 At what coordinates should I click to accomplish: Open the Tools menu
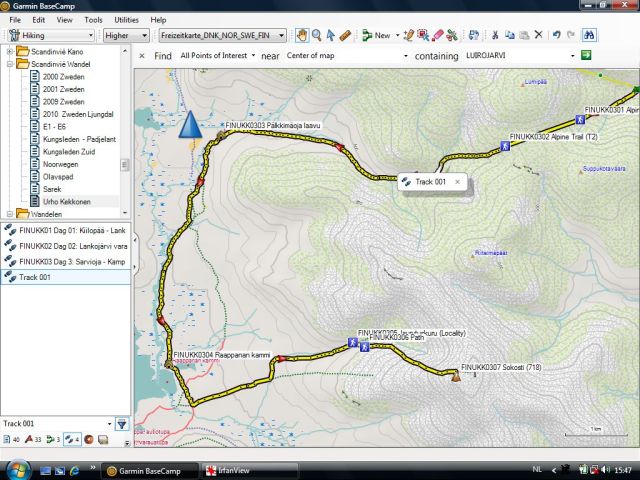tap(93, 20)
